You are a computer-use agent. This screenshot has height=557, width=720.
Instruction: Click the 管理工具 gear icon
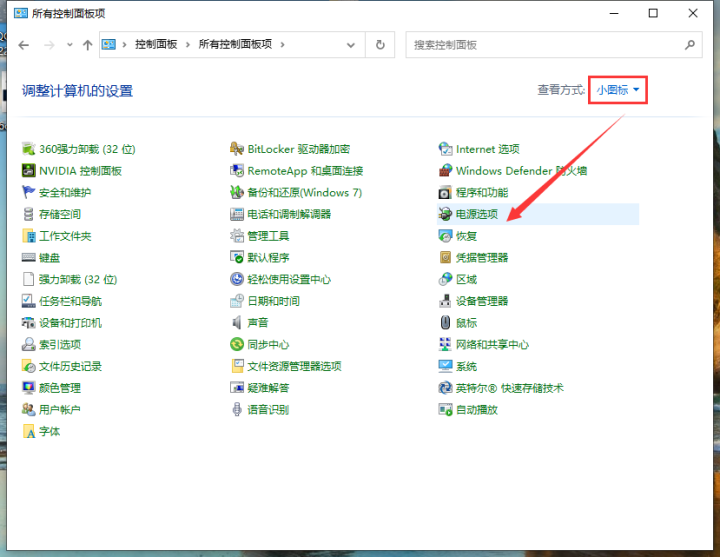tap(236, 236)
